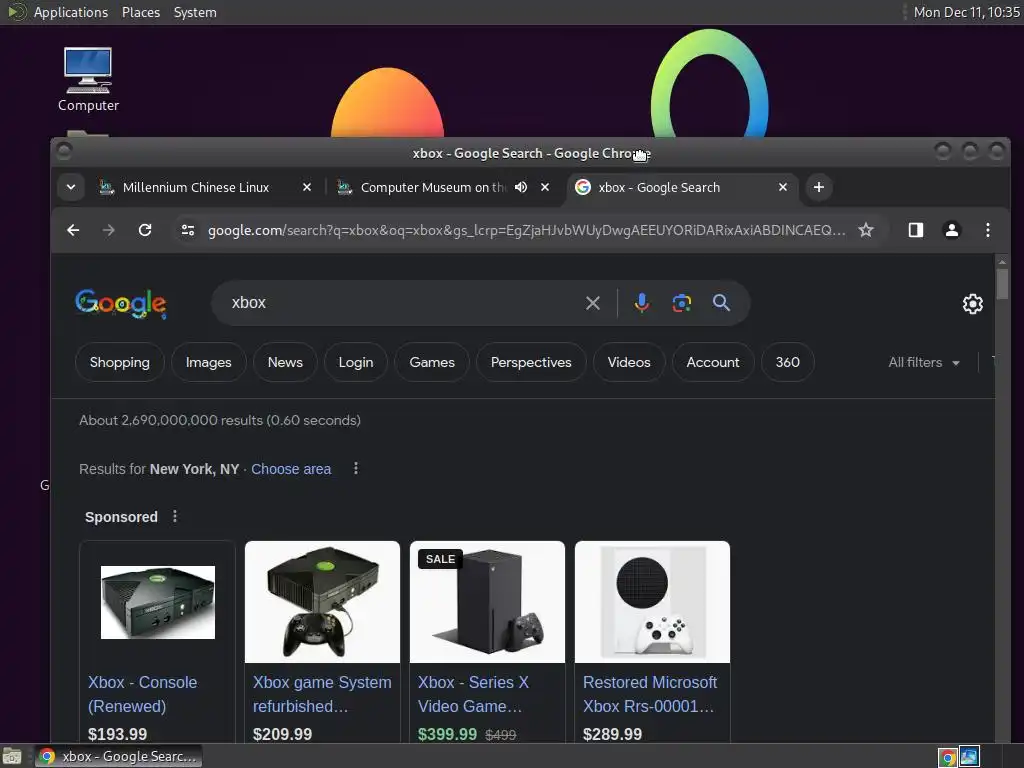Viewport: 1024px width, 768px height.
Task: Open more options beside Sponsored label
Action: (174, 517)
